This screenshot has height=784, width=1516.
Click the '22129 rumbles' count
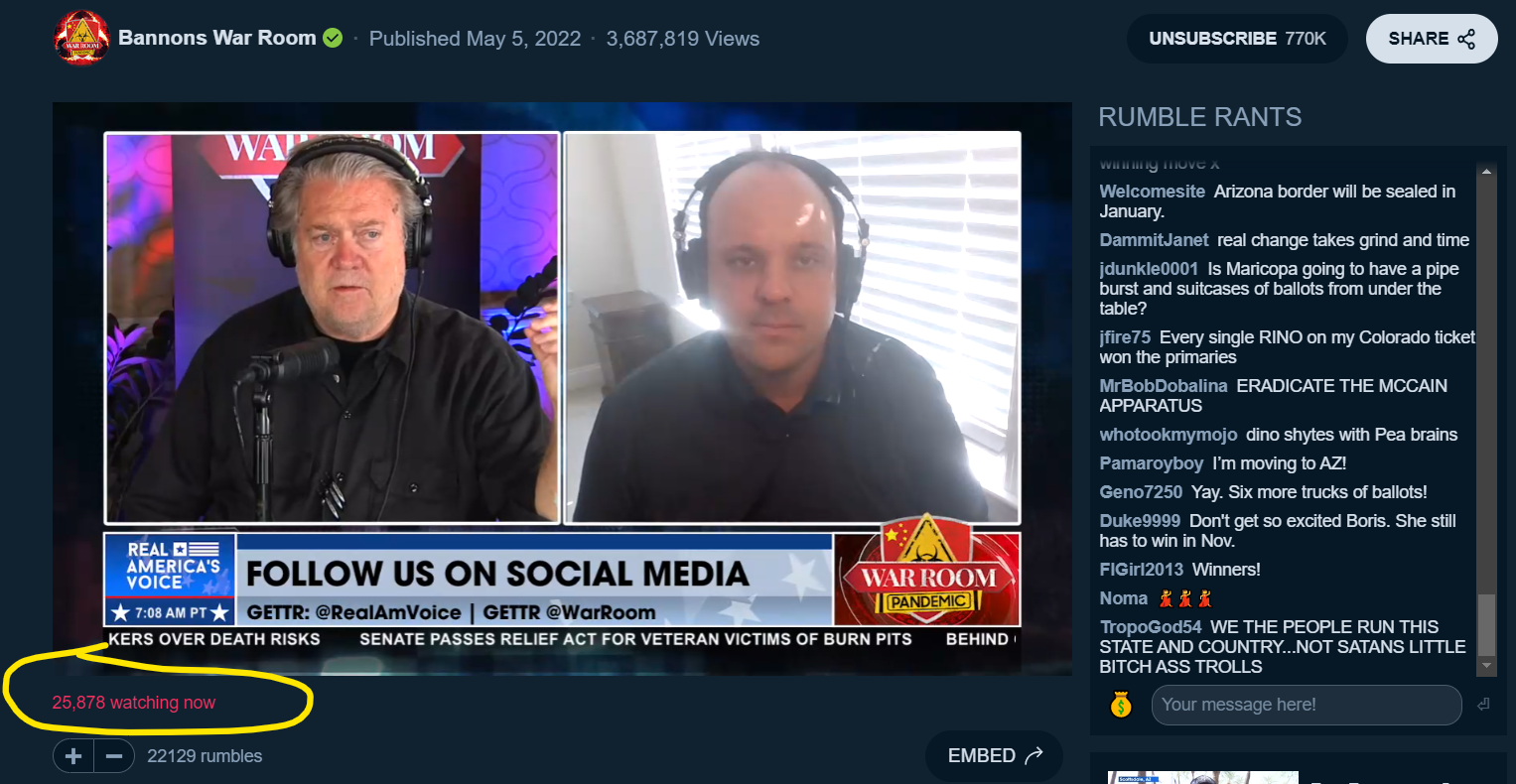205,756
